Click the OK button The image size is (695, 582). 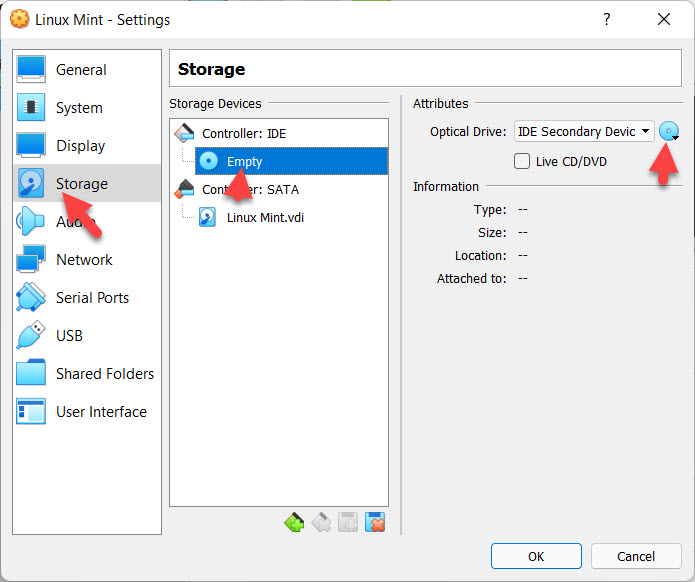[x=536, y=556]
